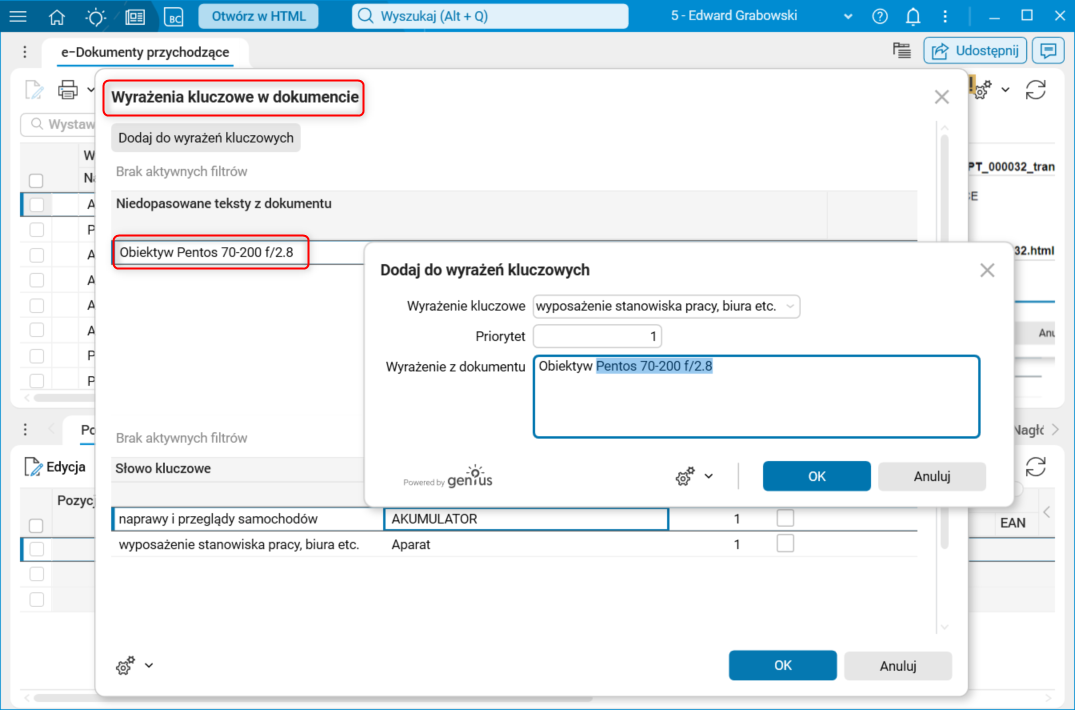
Task: Select the Aparat cell
Action: (526, 545)
